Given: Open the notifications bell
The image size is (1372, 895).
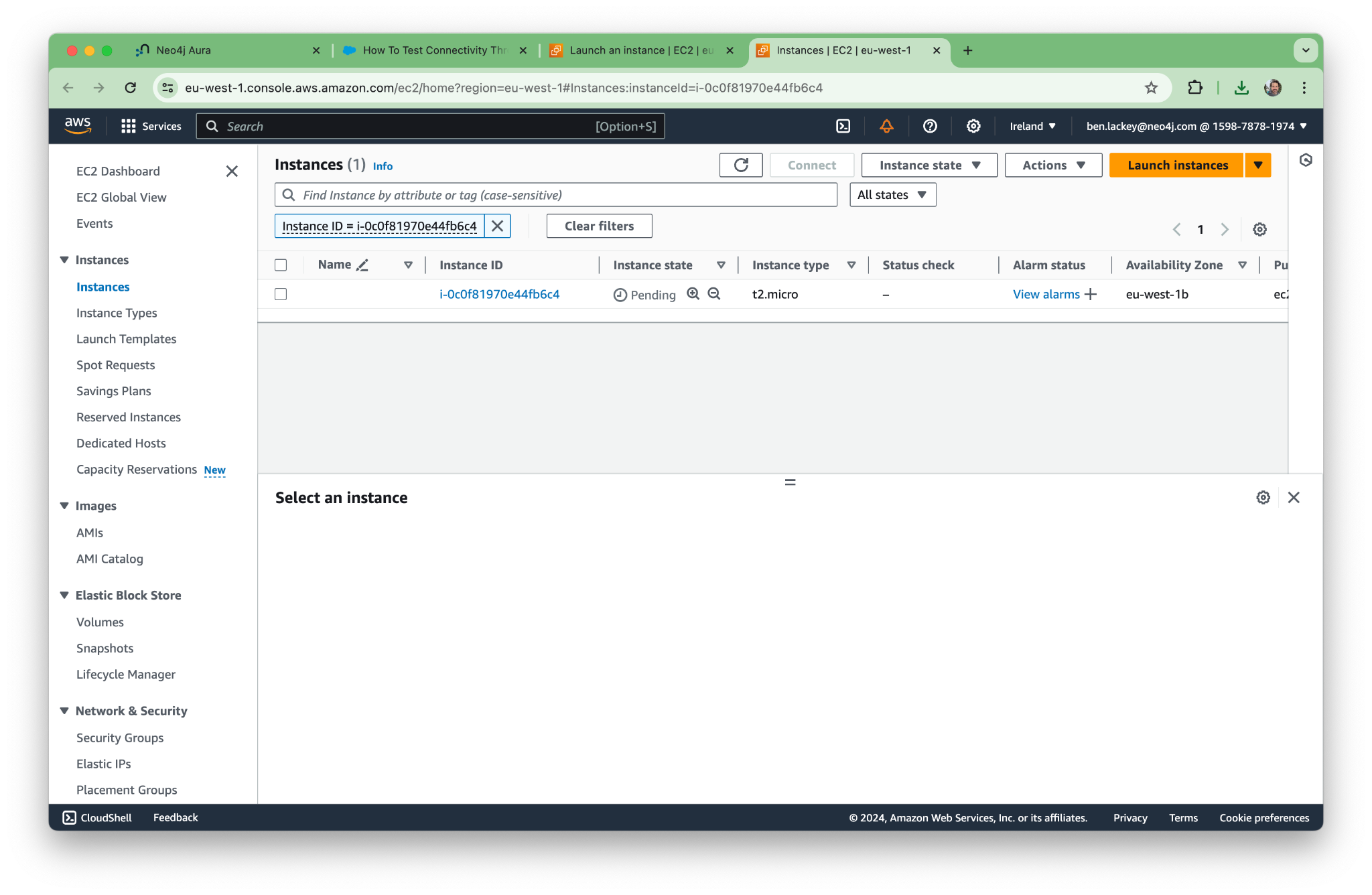Looking at the screenshot, I should tap(886, 126).
